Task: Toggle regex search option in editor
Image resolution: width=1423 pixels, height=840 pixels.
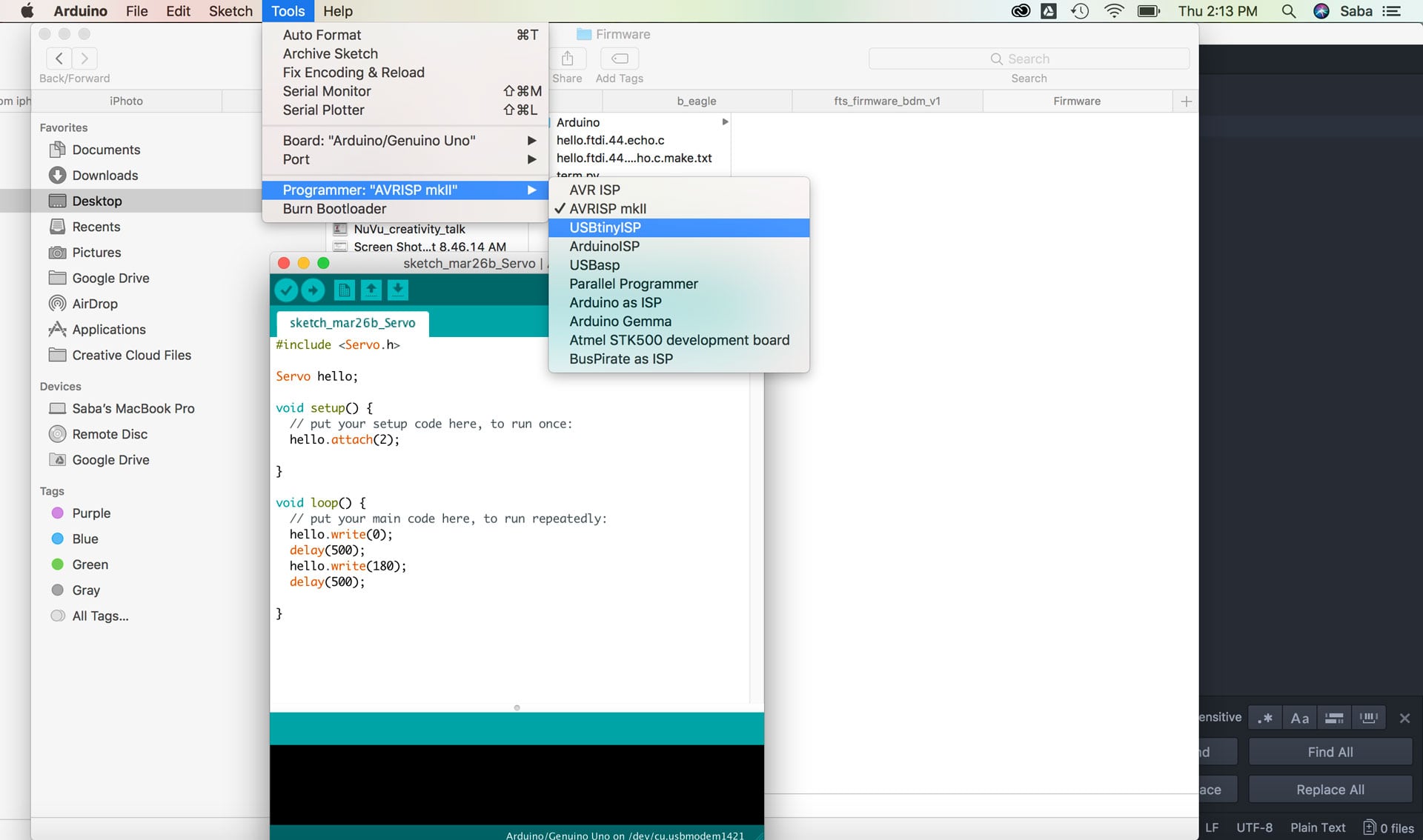Action: 1265,718
